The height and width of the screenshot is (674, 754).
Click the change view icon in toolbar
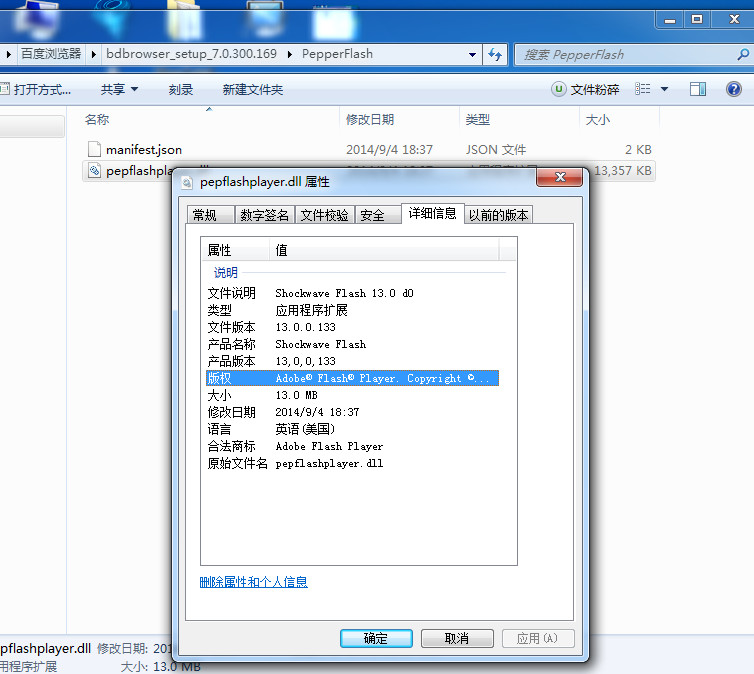pos(642,90)
